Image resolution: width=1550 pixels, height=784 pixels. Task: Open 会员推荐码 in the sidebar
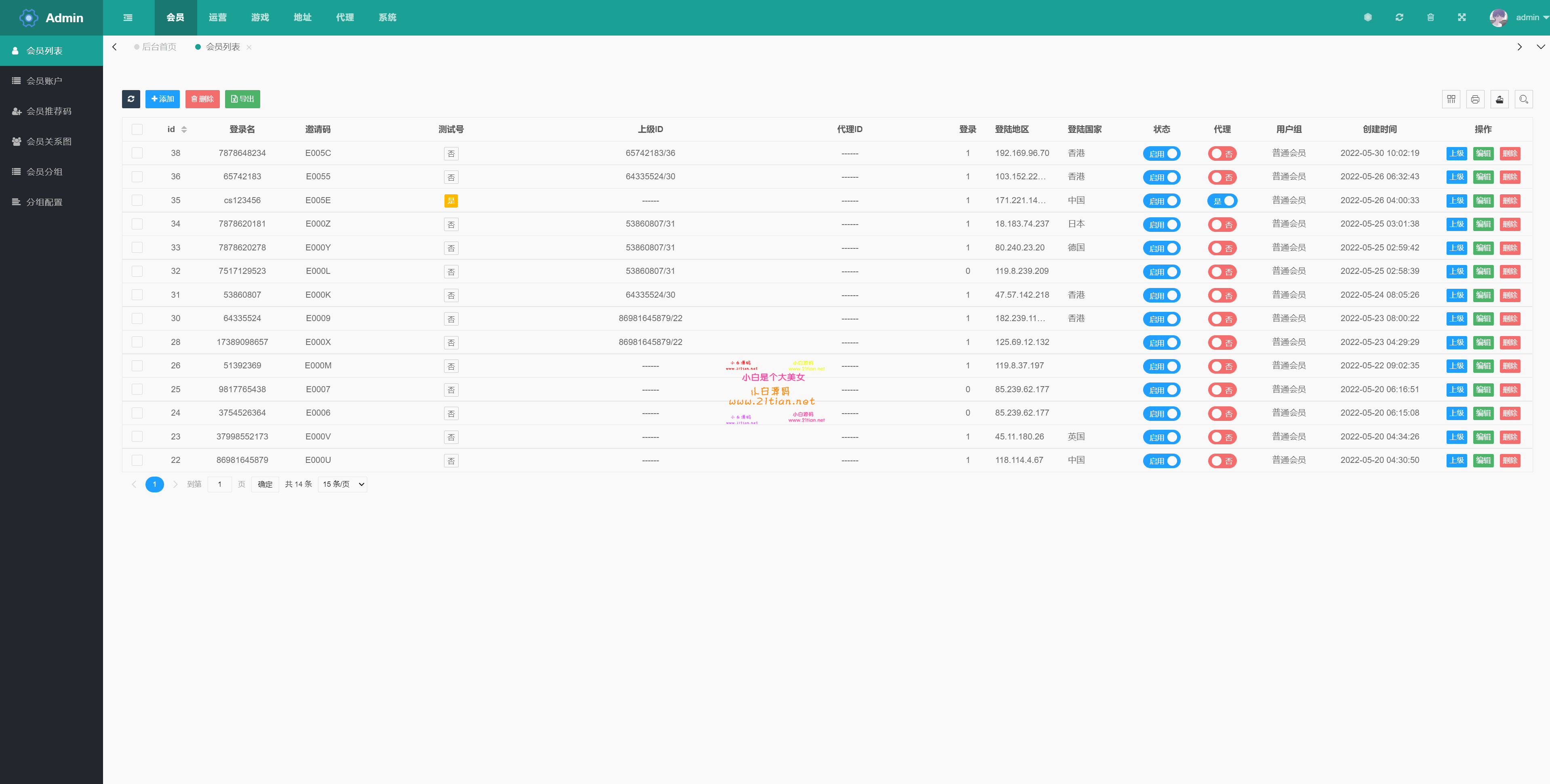click(51, 111)
